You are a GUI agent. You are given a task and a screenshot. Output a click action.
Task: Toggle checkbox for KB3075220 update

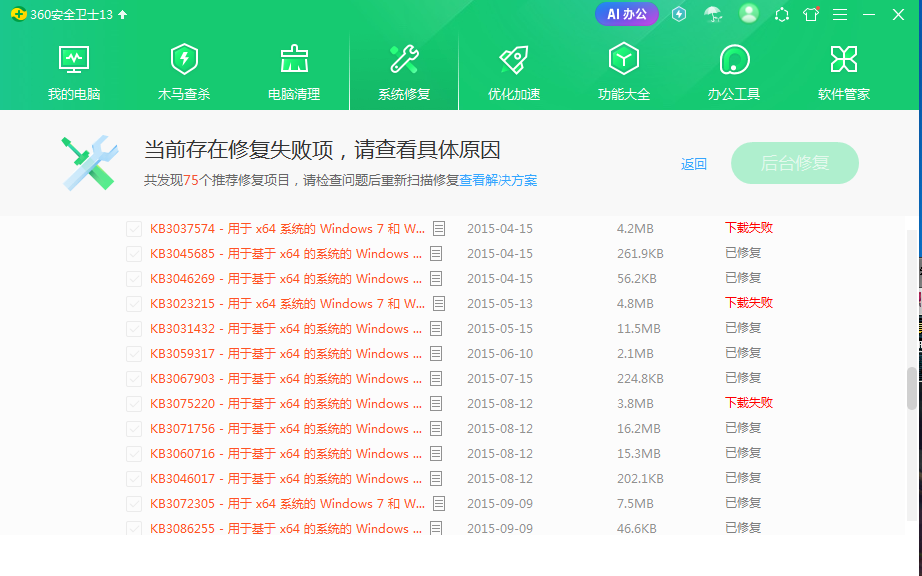click(134, 404)
